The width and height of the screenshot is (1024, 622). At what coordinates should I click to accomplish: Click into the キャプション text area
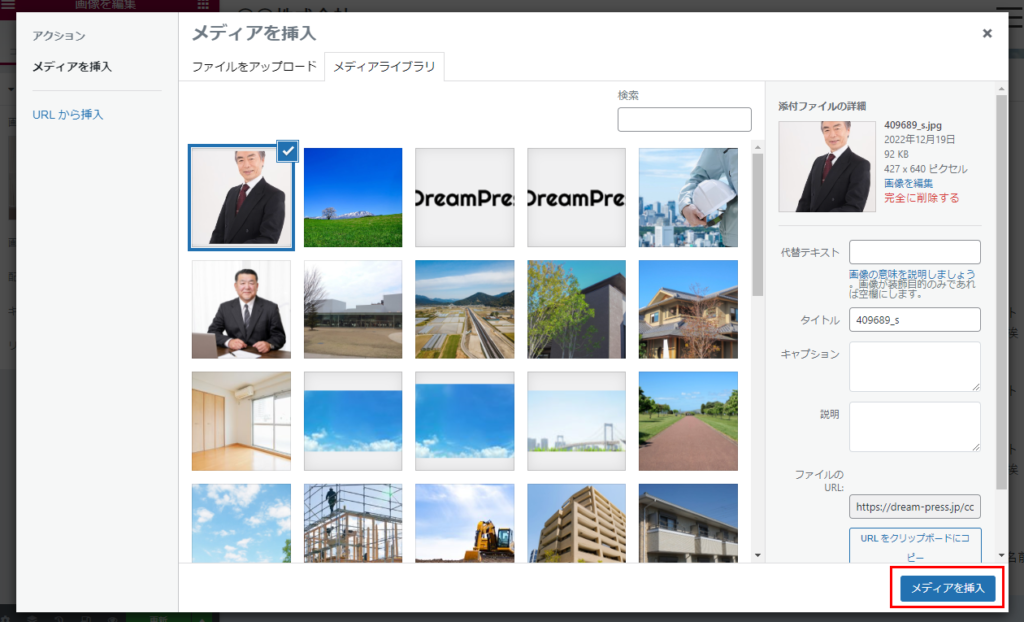pos(914,366)
